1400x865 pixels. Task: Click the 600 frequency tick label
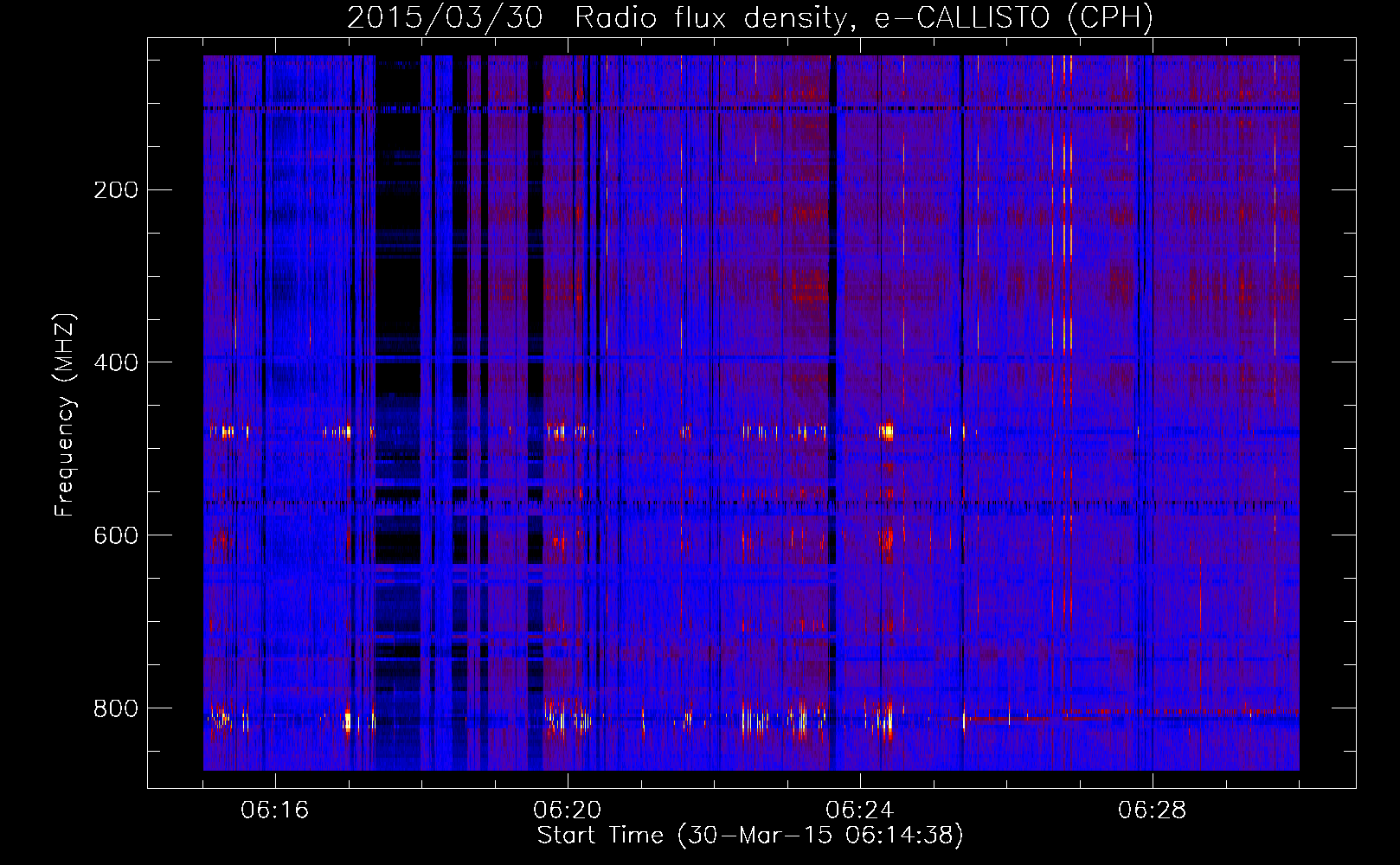[x=116, y=535]
